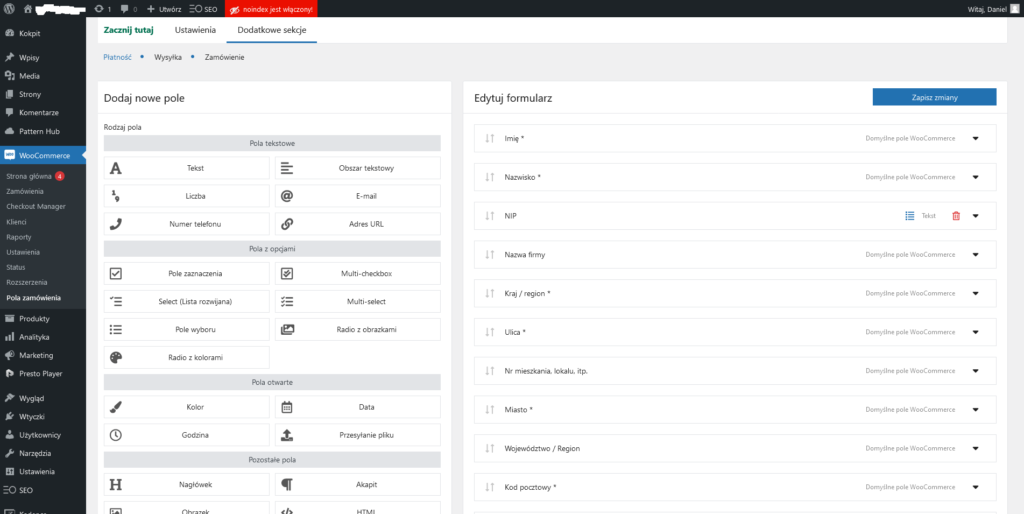This screenshot has height=514, width=1024.
Task: Add an Akapit paragraph field
Action: click(358, 485)
